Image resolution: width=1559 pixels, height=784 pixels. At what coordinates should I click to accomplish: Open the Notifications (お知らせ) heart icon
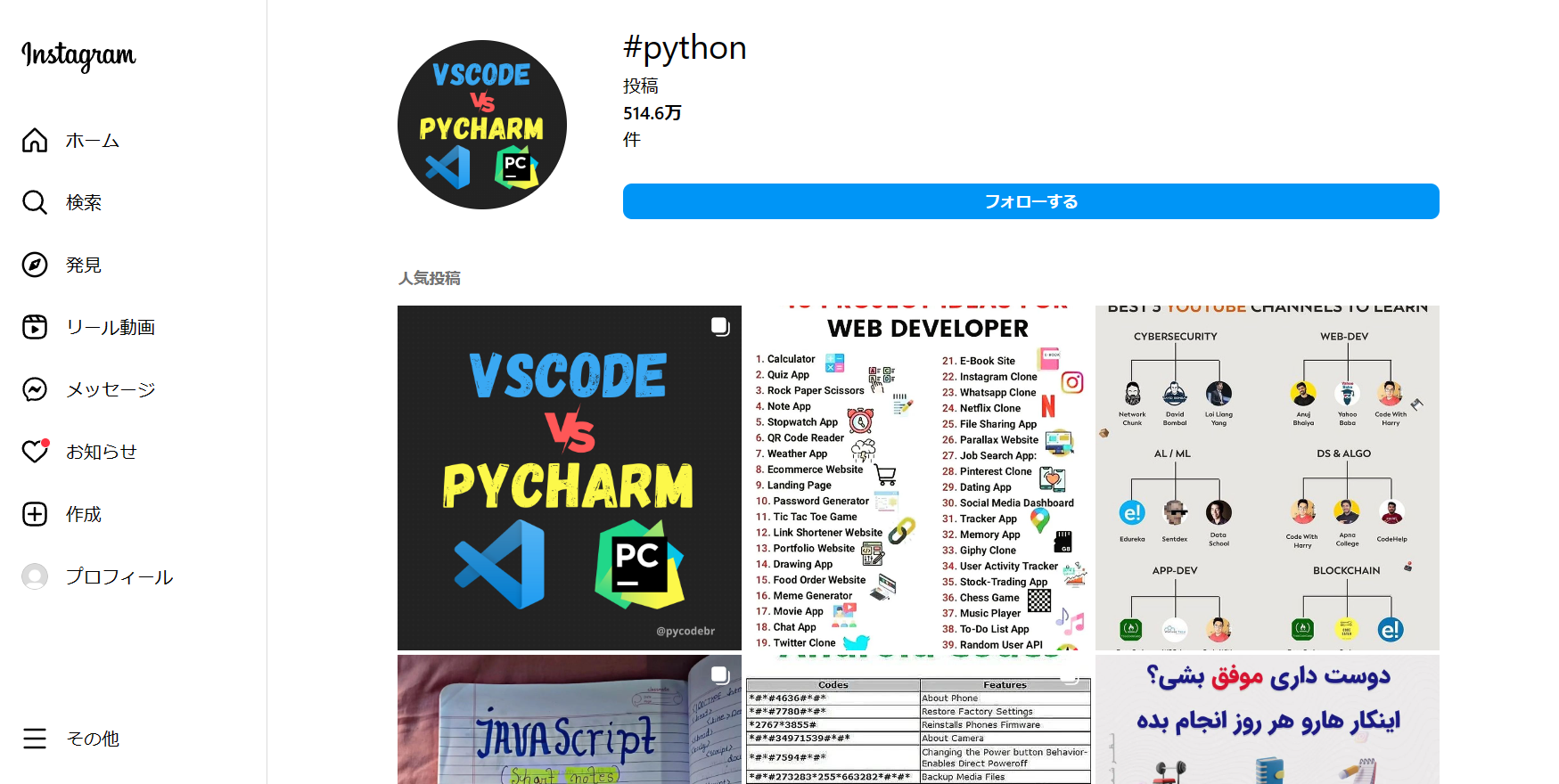pyautogui.click(x=35, y=452)
